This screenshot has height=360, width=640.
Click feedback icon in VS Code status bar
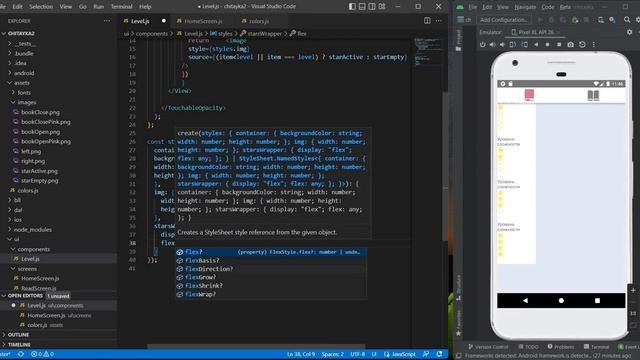coord(426,354)
